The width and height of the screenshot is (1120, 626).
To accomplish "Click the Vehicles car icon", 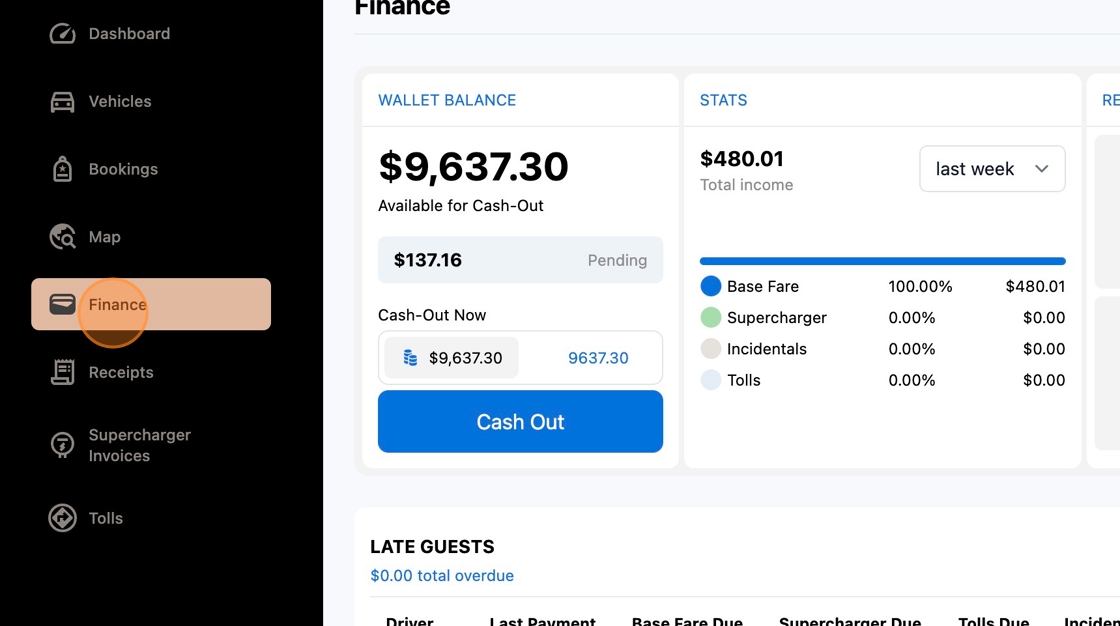I will pos(62,102).
